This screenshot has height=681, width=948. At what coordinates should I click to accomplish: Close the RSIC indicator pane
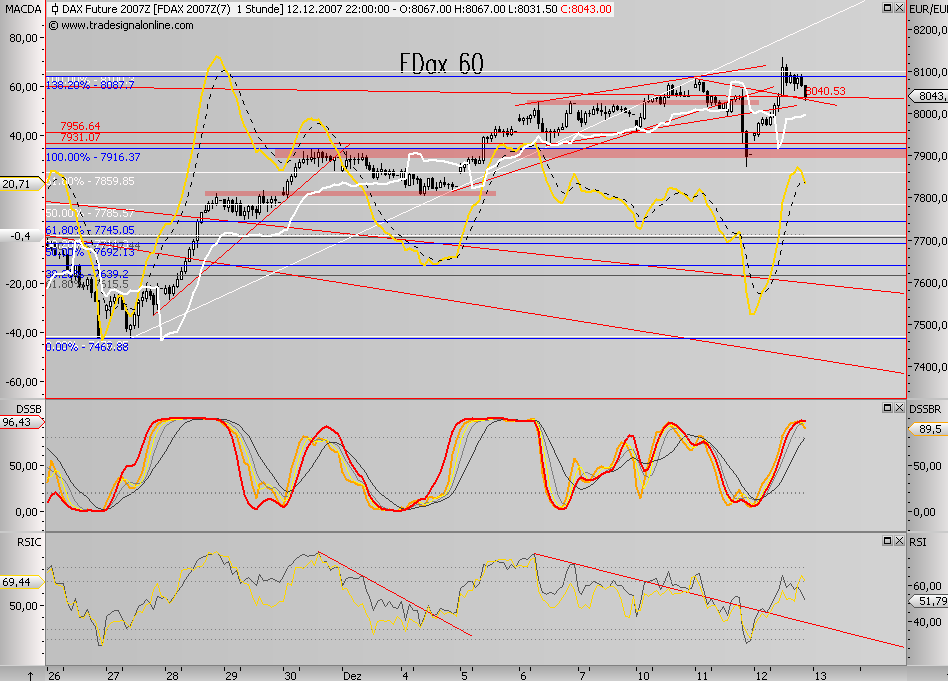point(899,541)
